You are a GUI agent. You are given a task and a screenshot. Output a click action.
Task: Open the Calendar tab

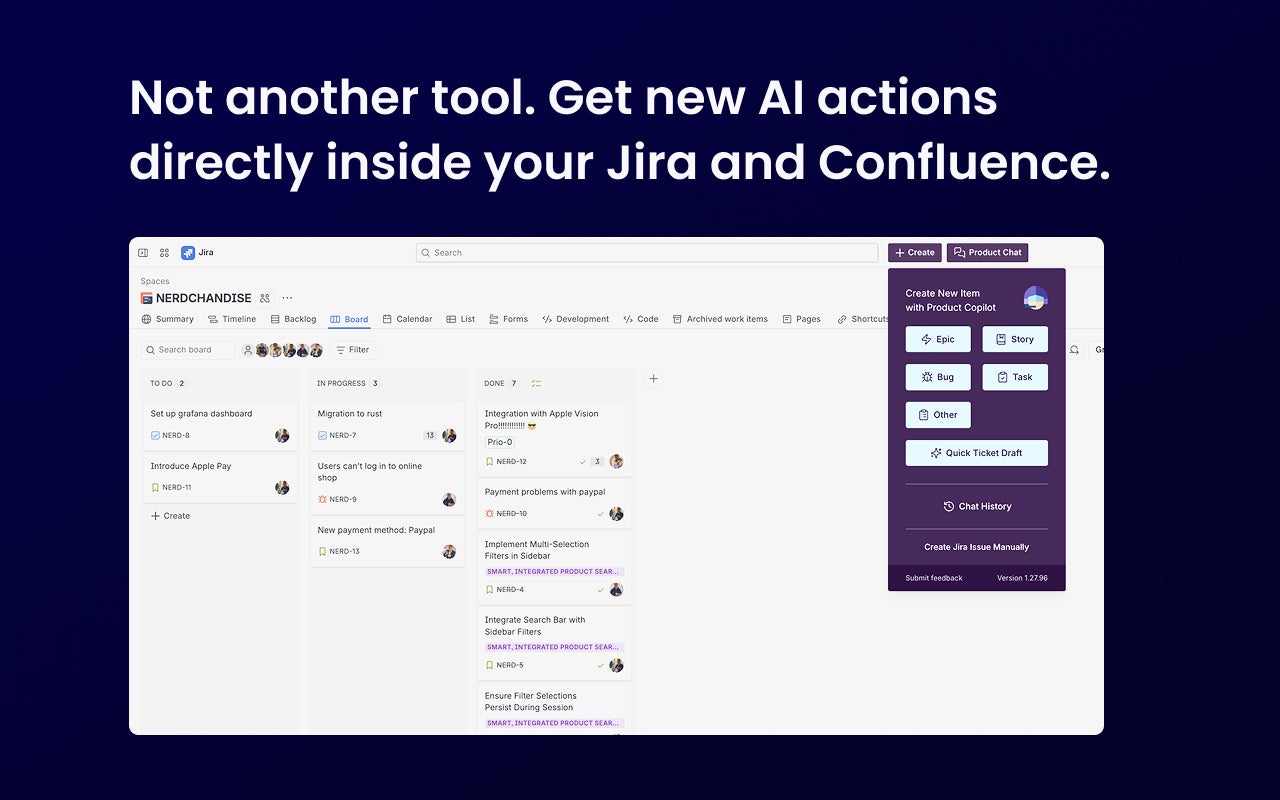408,319
